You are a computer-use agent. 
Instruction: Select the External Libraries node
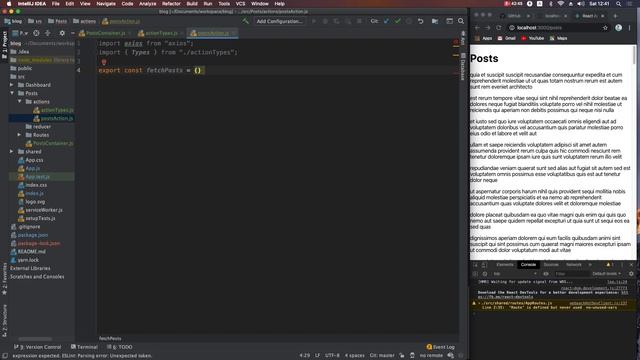(30, 268)
